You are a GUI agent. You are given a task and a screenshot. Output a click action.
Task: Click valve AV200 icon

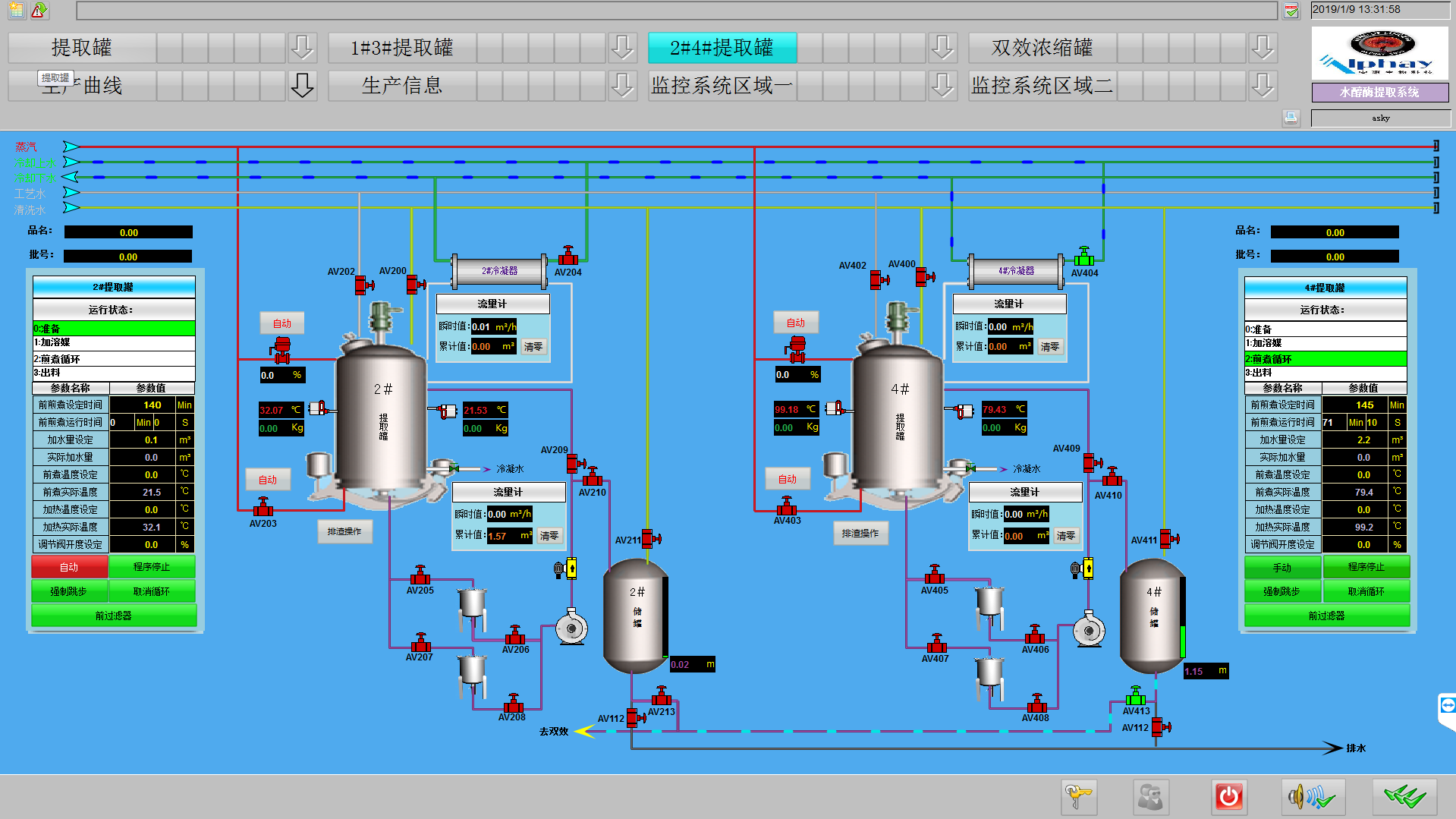point(416,284)
